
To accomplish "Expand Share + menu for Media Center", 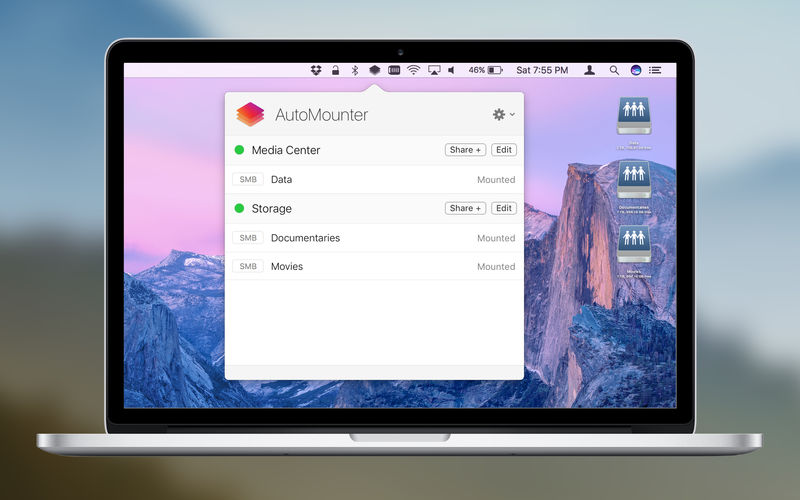I will pyautogui.click(x=465, y=150).
